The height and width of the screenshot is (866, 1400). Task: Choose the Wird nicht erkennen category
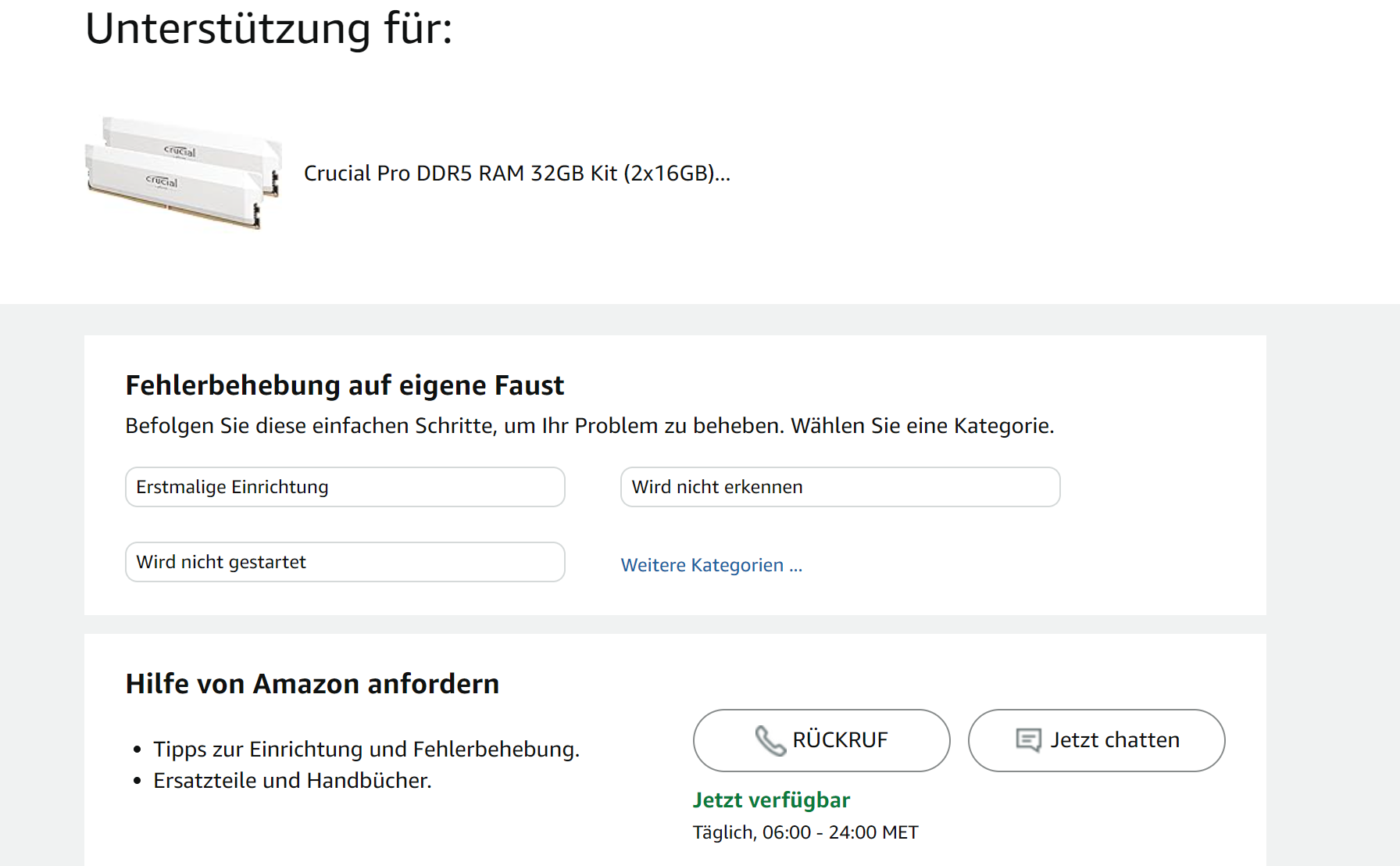(x=840, y=487)
